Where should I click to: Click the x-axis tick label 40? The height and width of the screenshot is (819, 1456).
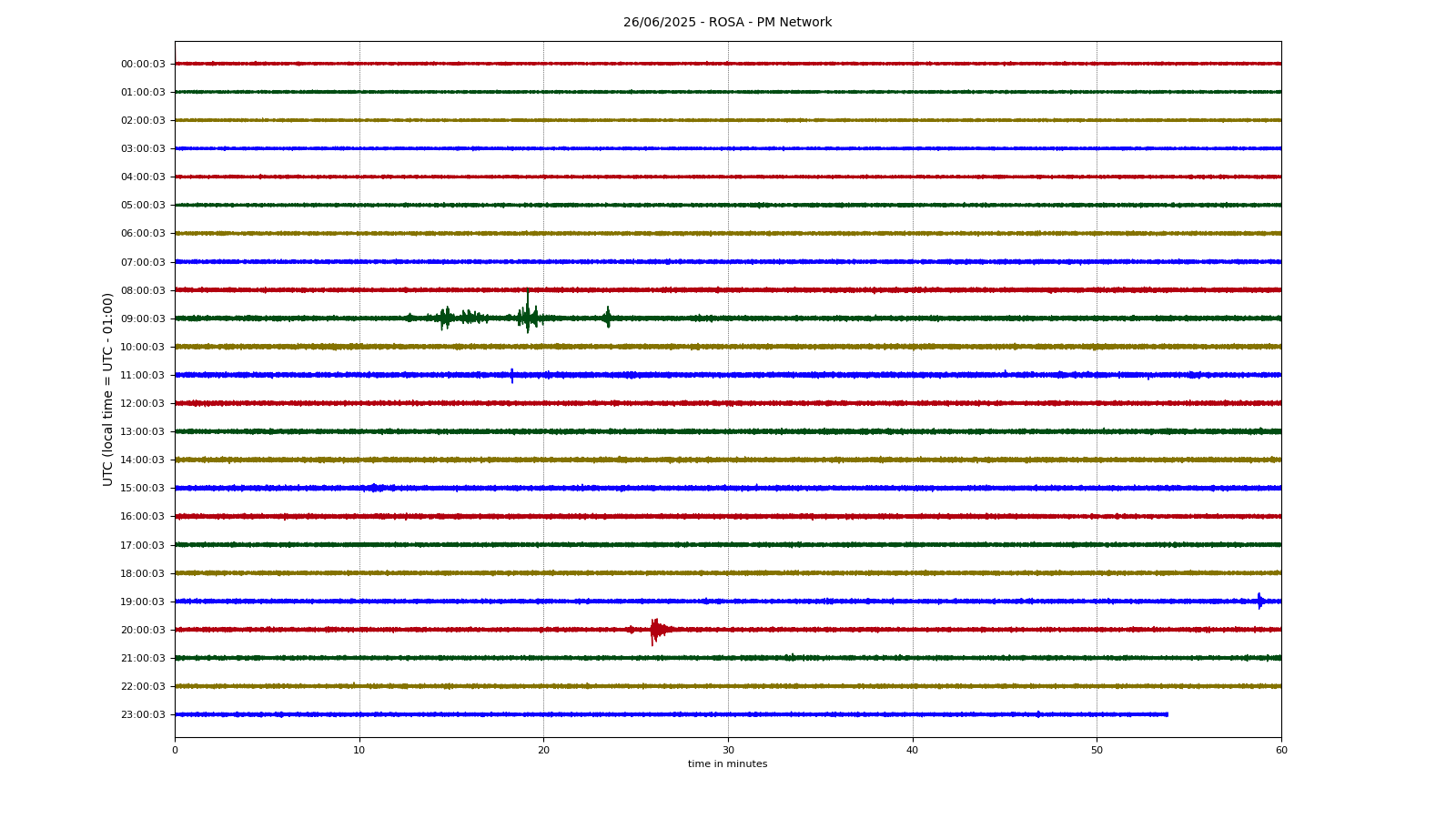pyautogui.click(x=913, y=750)
